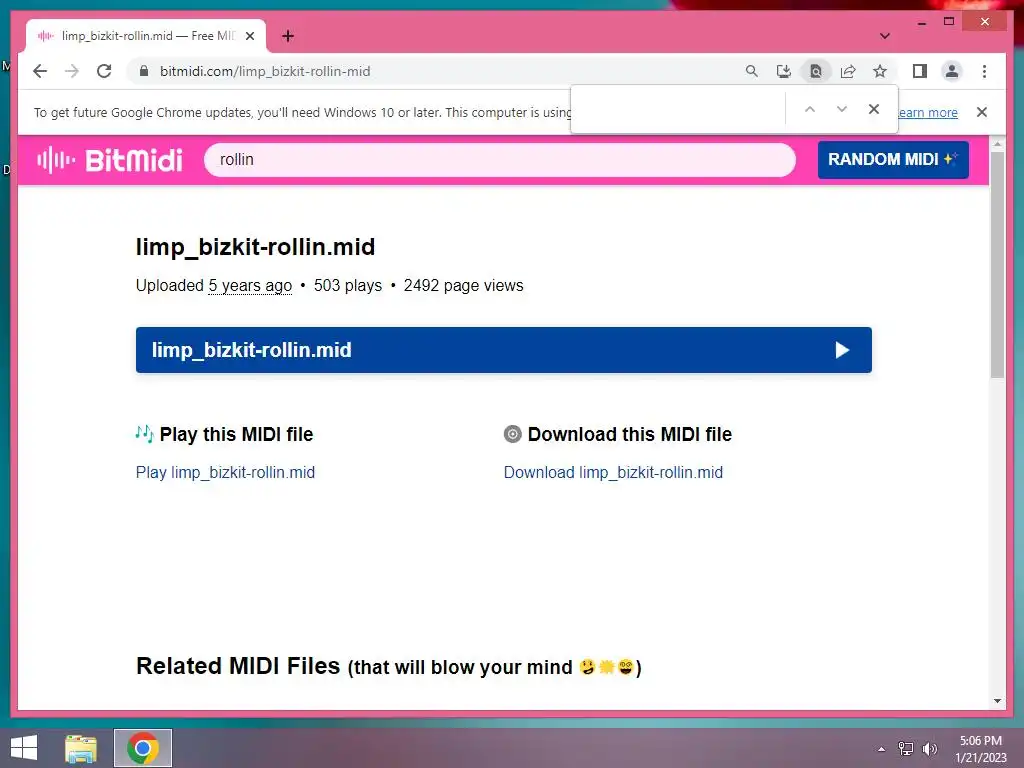Open the browser side panel

point(920,71)
